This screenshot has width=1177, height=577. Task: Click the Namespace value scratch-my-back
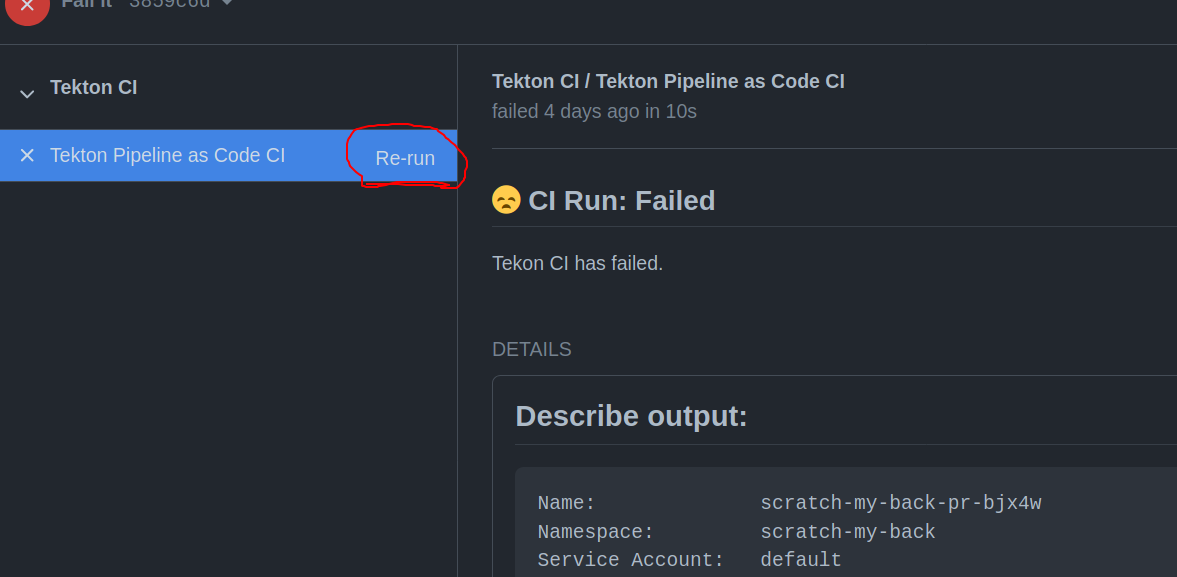[847, 532]
